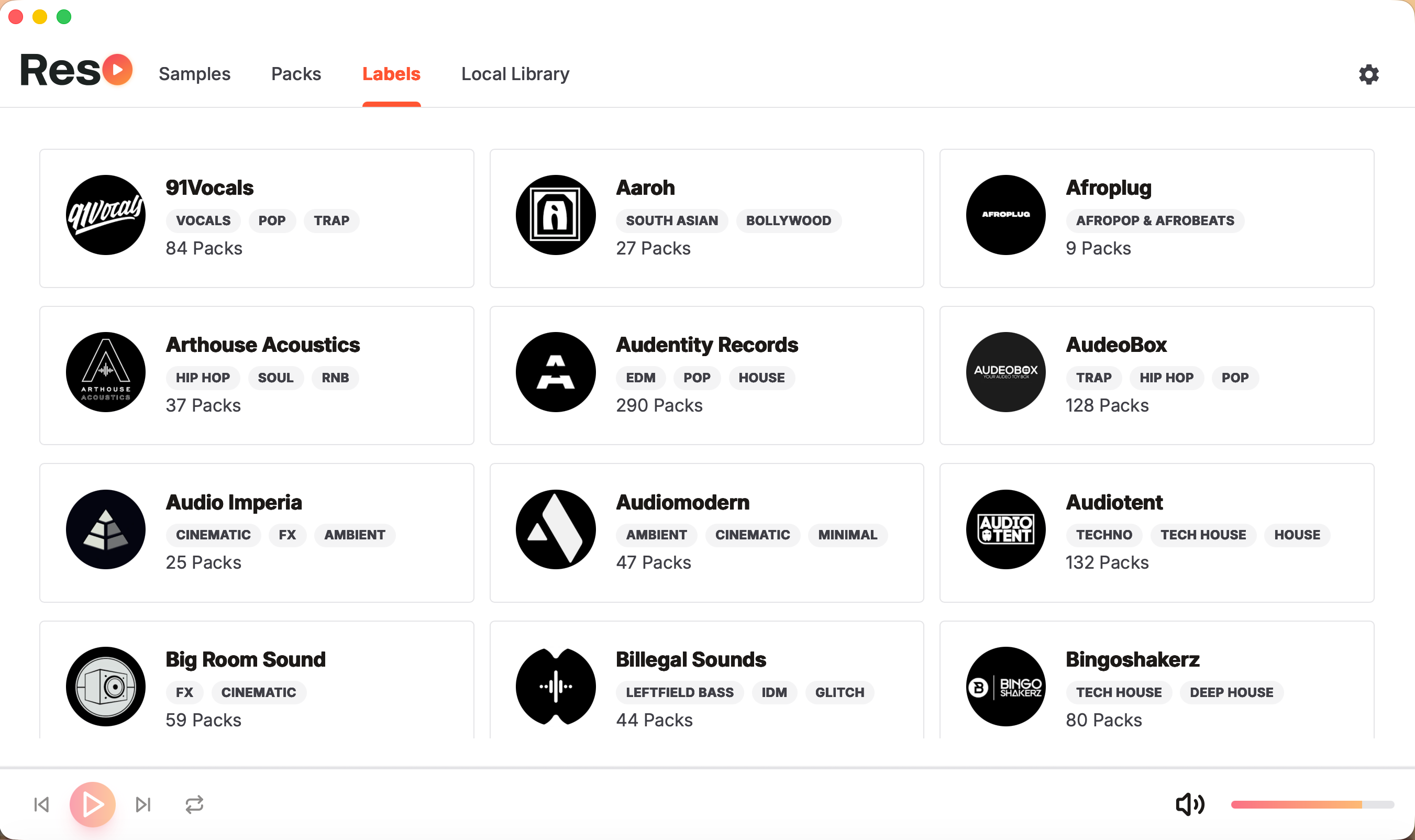Viewport: 1415px width, 840px height.
Task: Click the Reso logo at top left
Action: pos(76,70)
